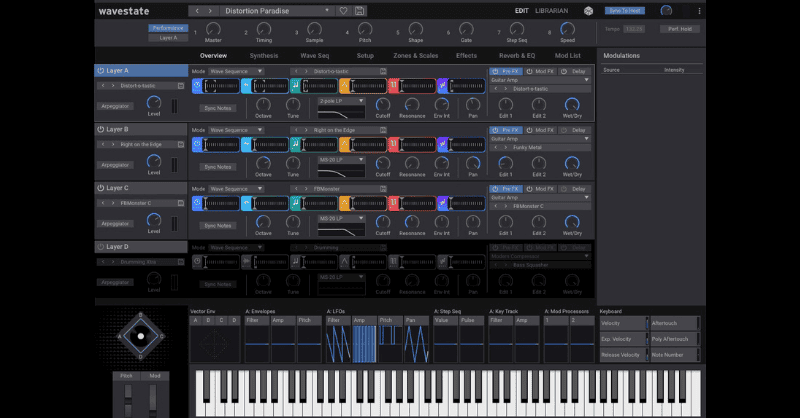Save the Distort-o-tastic wave sequence preset
Viewport: 800px width, 418px height.
383,71
